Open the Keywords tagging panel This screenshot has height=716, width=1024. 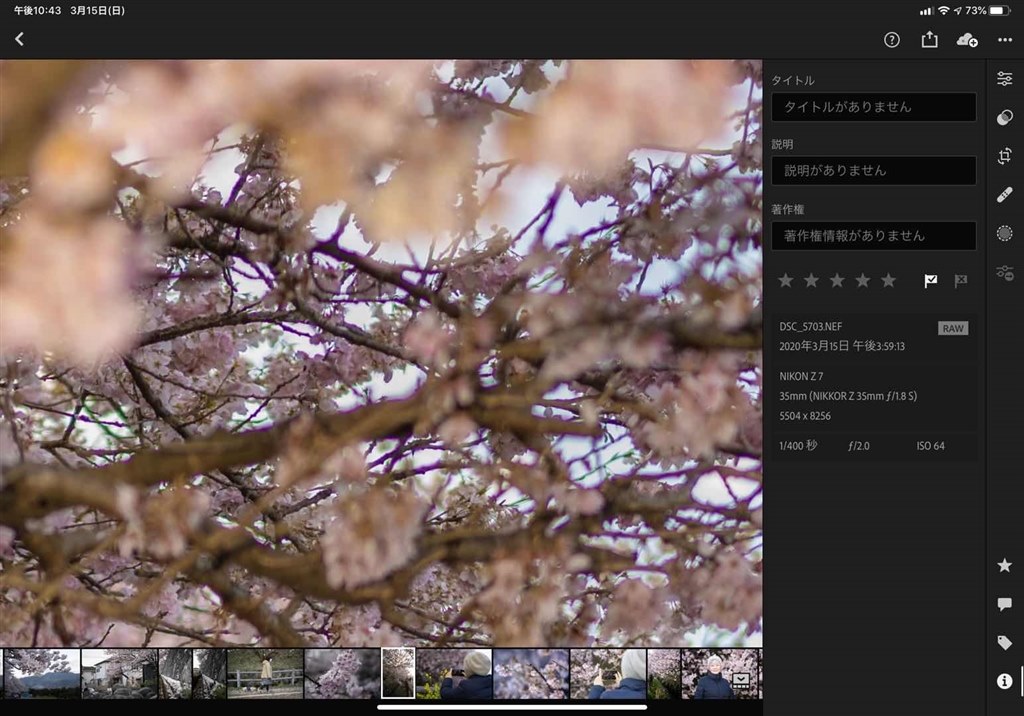1005,641
